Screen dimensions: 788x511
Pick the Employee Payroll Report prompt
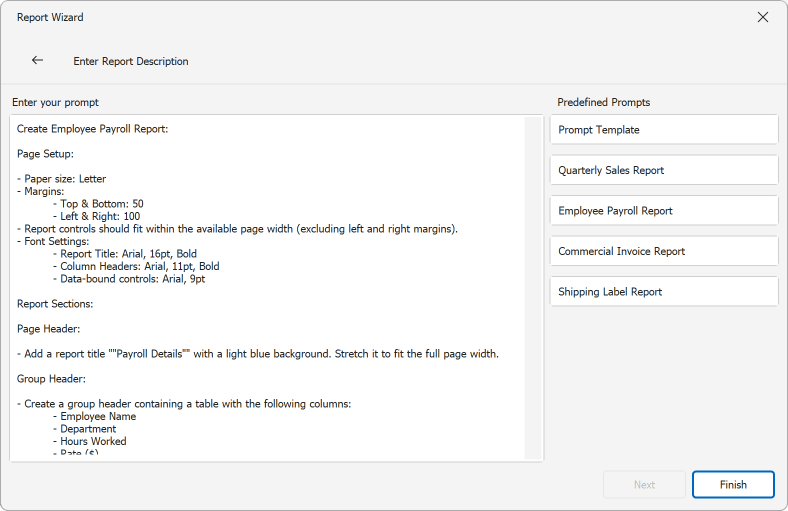pyautogui.click(x=664, y=211)
